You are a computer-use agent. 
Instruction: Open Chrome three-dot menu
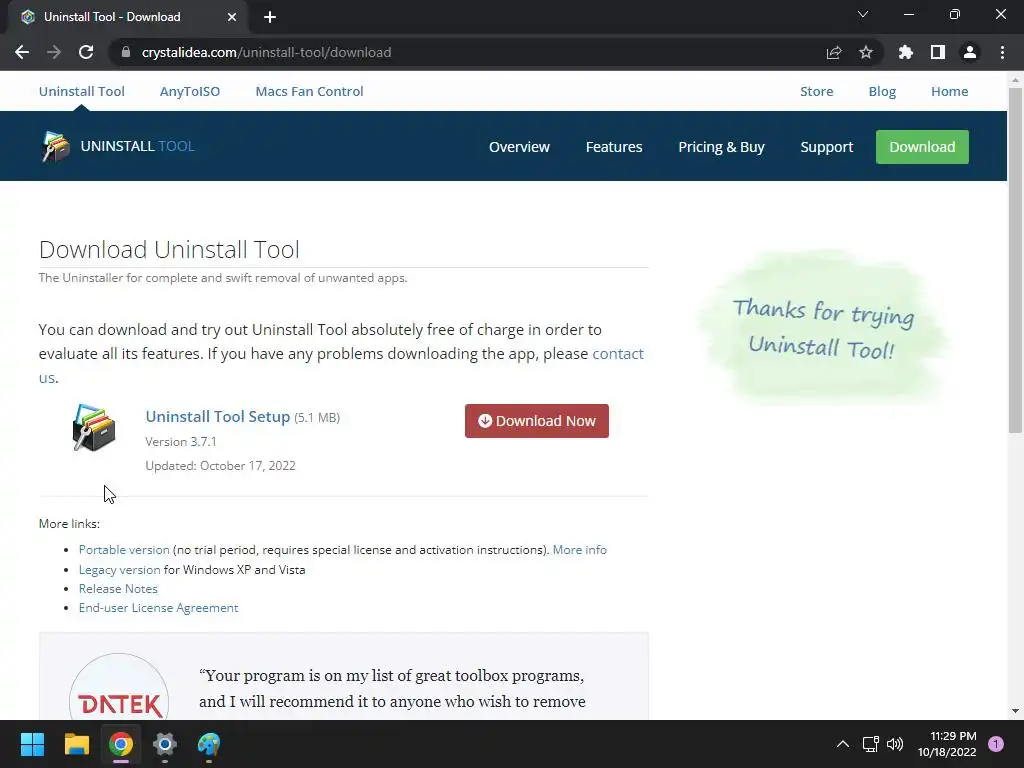tap(1002, 52)
